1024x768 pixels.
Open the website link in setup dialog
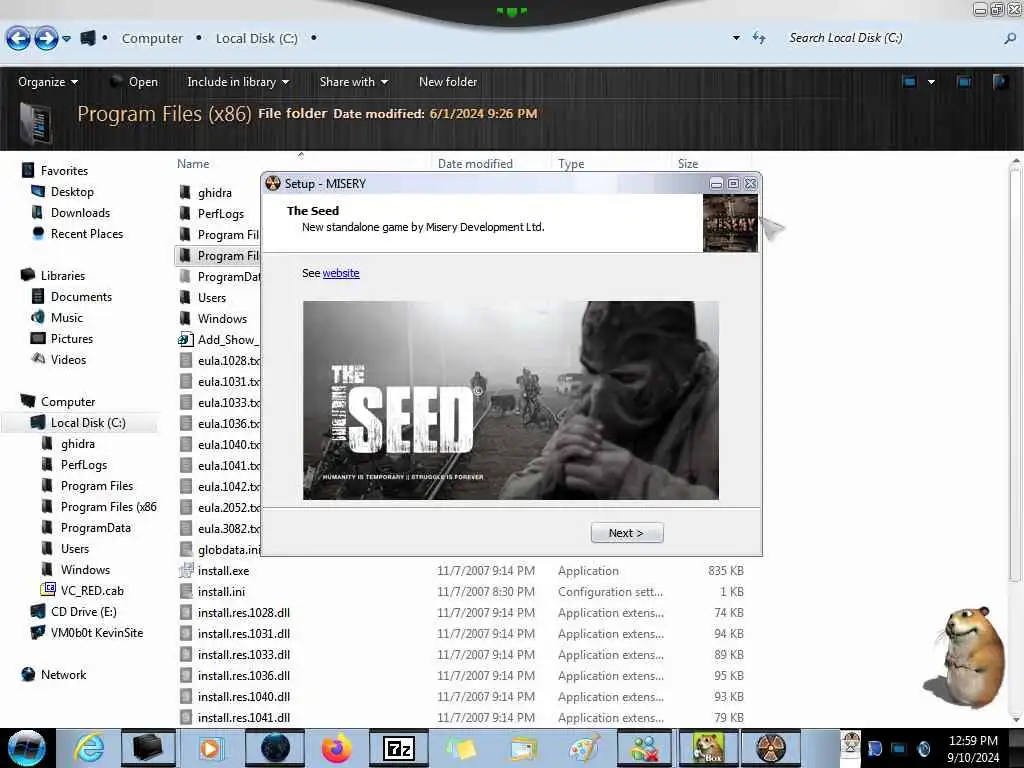(341, 273)
